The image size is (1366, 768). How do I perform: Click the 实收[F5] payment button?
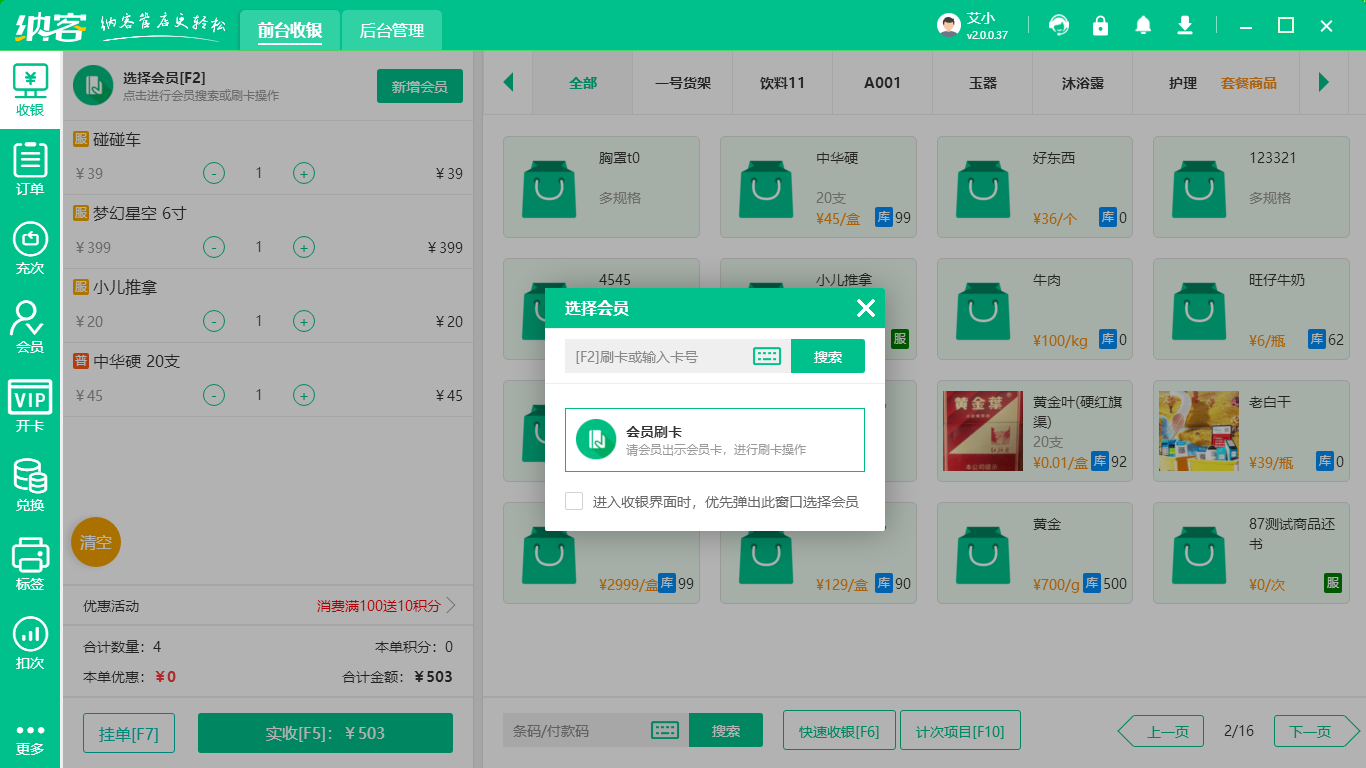point(325,733)
